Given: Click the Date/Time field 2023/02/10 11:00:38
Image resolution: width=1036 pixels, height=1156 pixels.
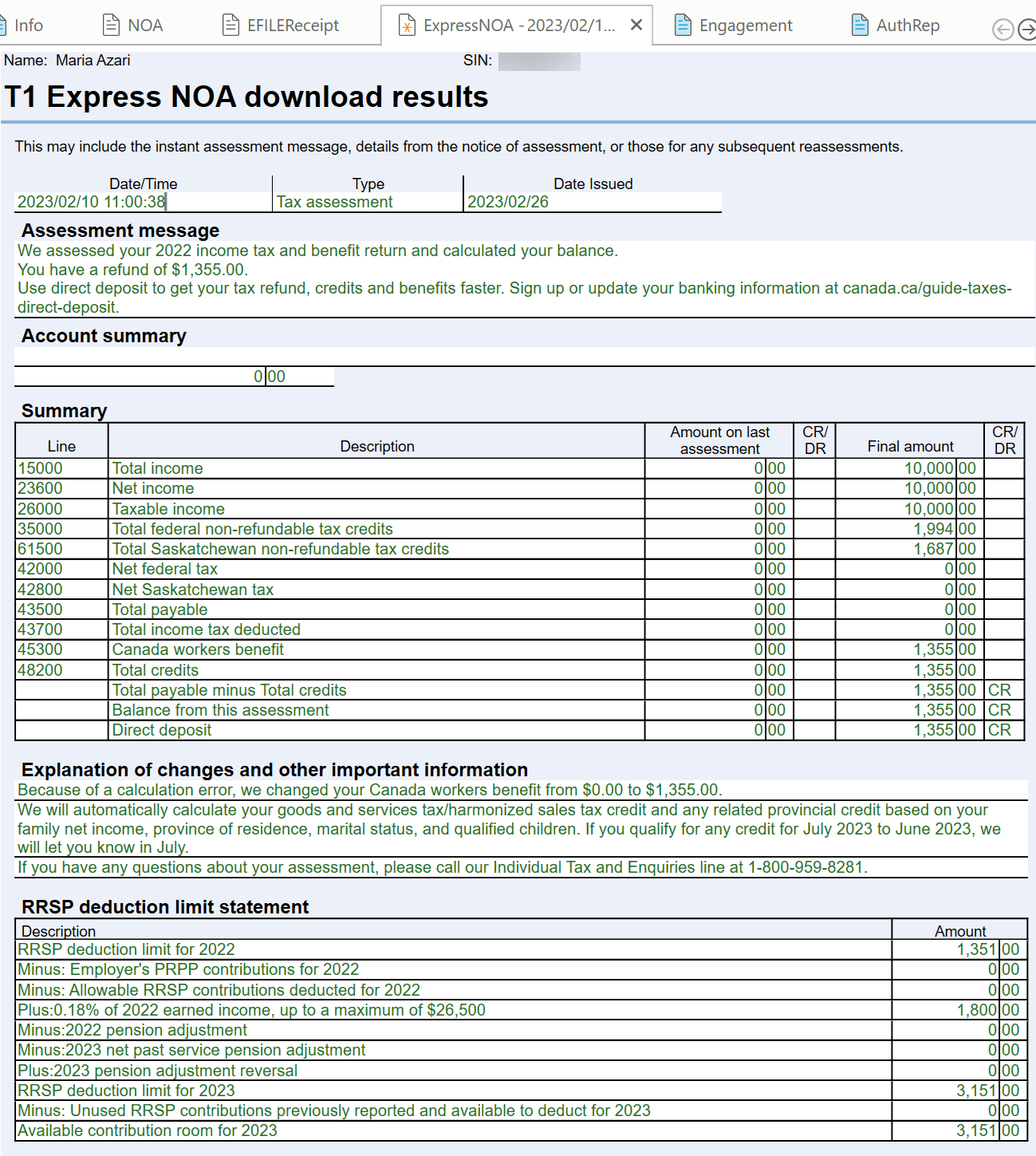Looking at the screenshot, I should 144,202.
